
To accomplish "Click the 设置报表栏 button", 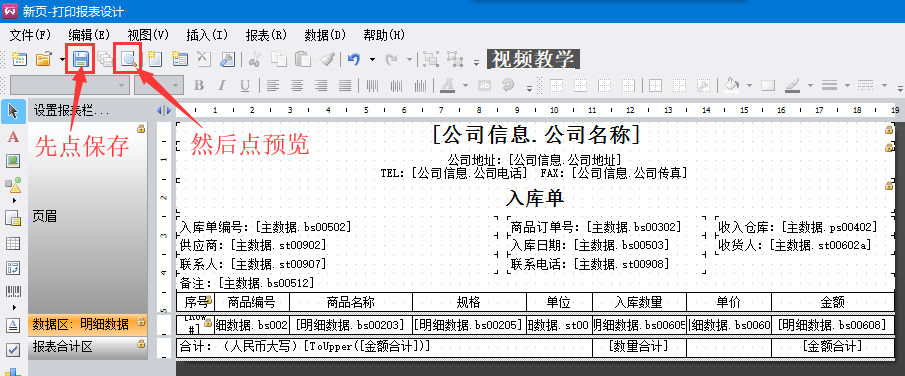I will point(71,110).
